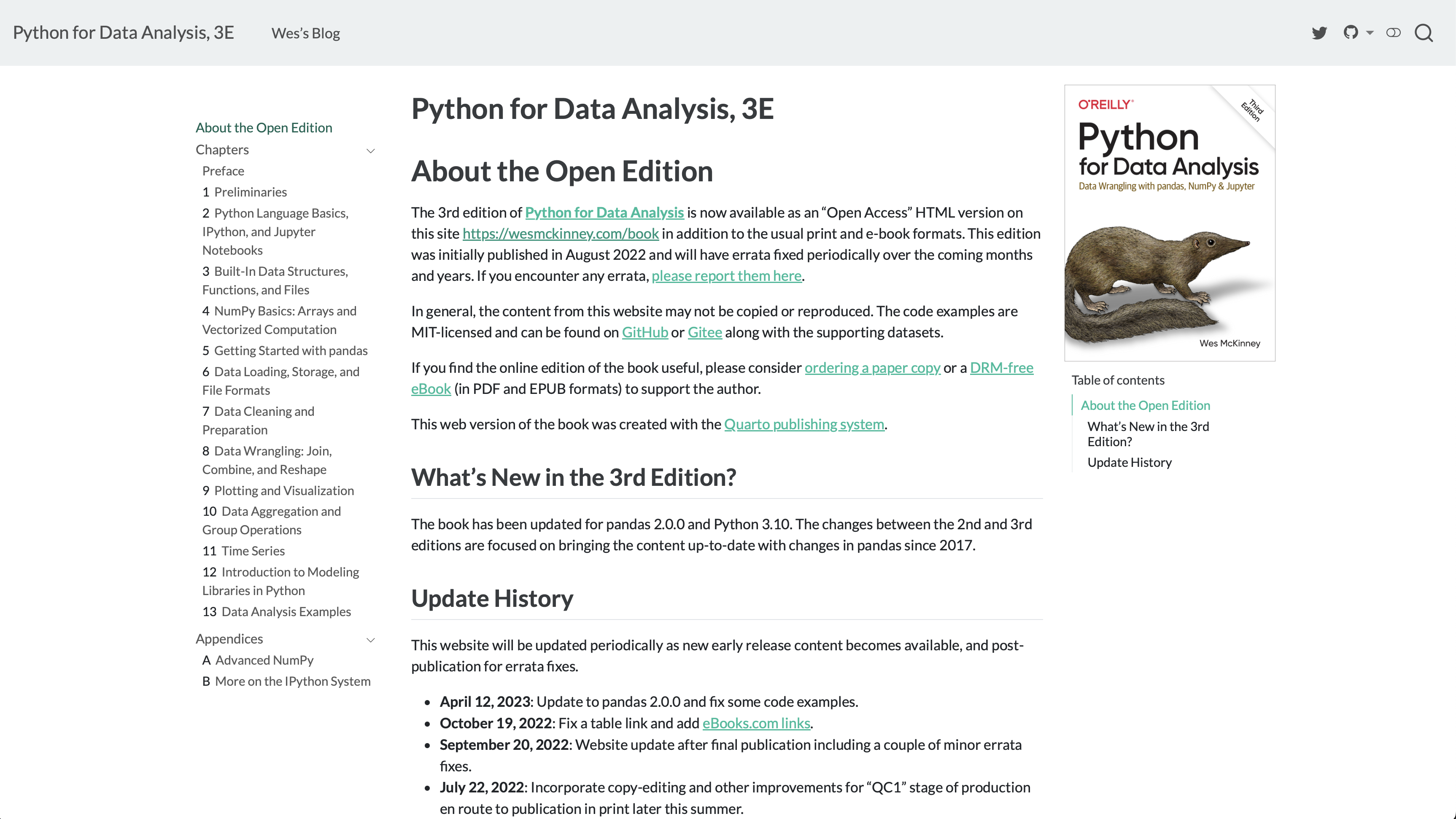Open Wes's Blog from the top navigation

coord(305,32)
